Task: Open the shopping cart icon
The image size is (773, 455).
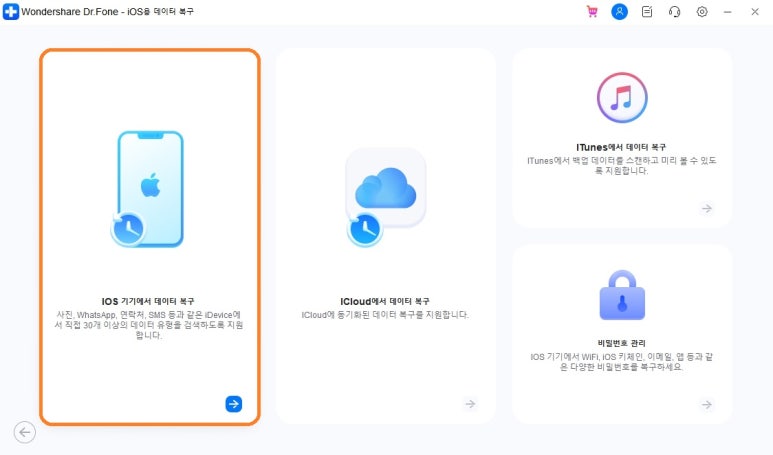Action: 592,11
